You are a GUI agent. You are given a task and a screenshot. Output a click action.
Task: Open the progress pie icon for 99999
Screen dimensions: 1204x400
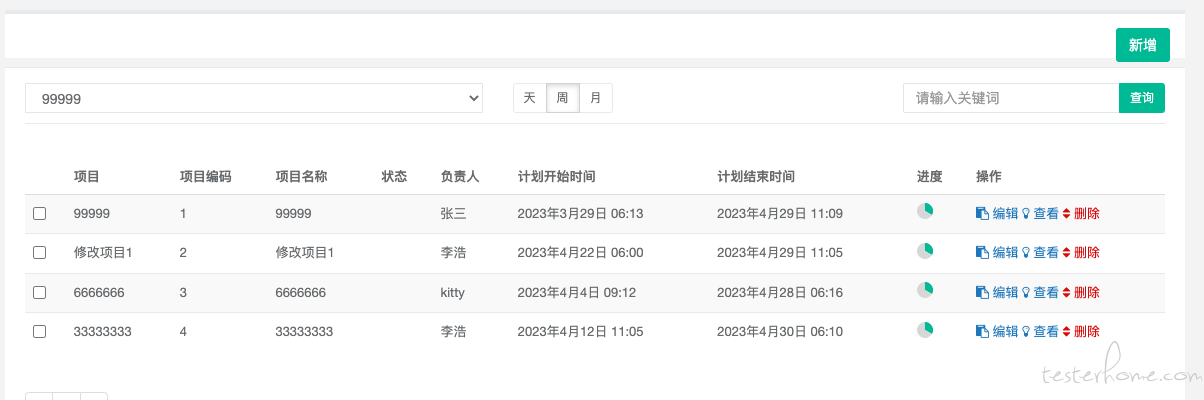tap(925, 210)
